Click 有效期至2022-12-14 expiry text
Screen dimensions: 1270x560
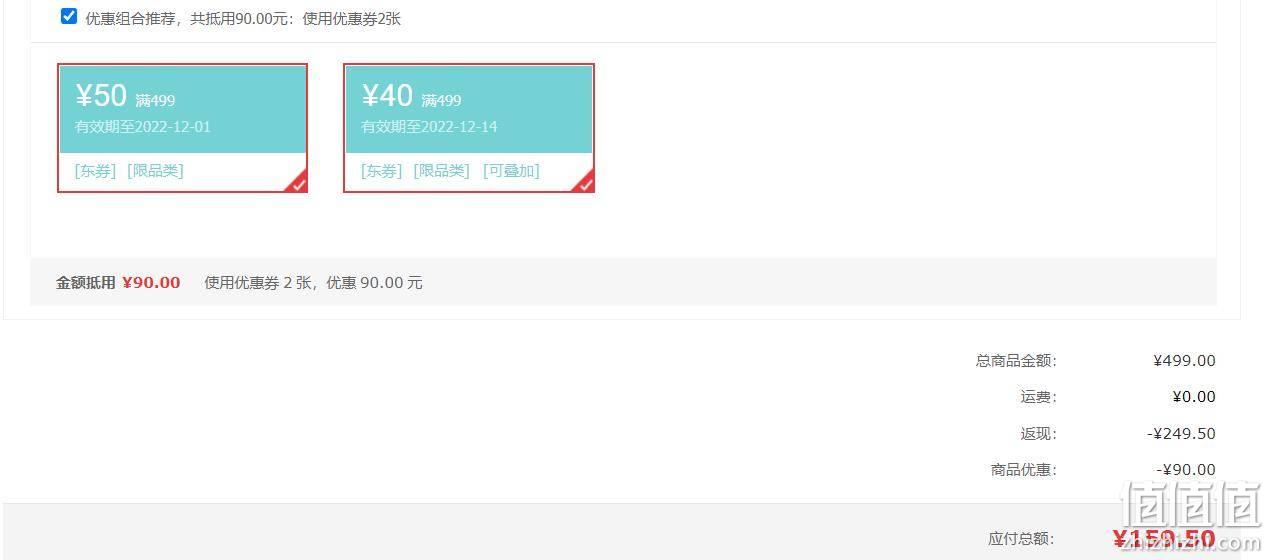(x=429, y=127)
